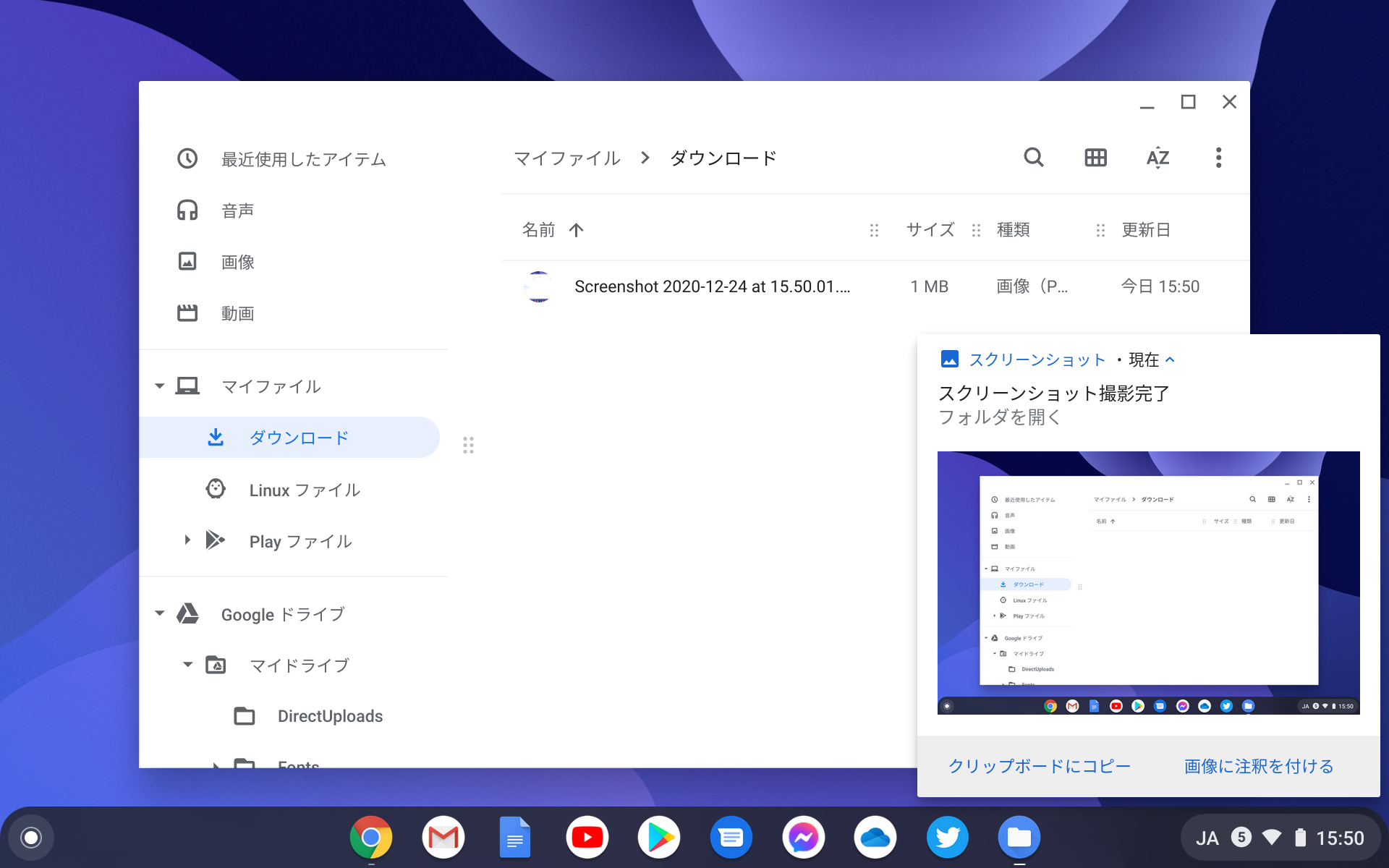
Task: Launch Chrome from the shelf
Action: [x=370, y=837]
